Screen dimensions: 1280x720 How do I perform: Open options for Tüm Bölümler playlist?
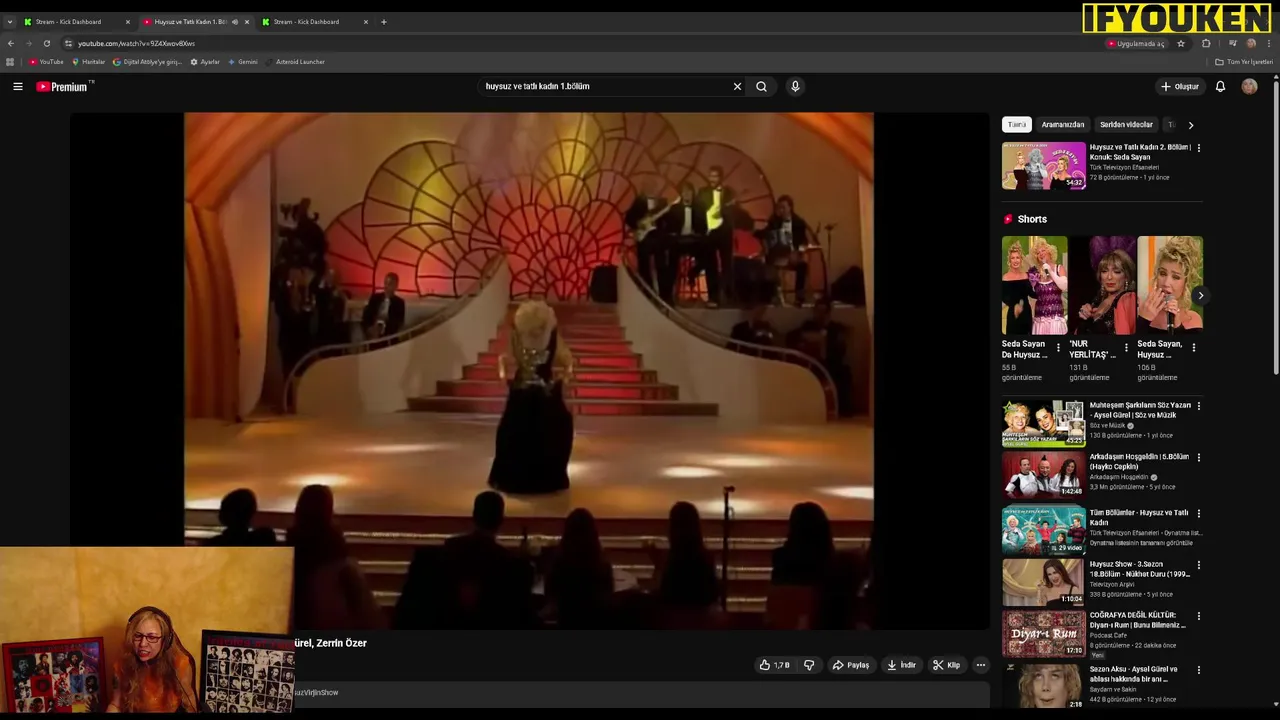coord(1199,513)
